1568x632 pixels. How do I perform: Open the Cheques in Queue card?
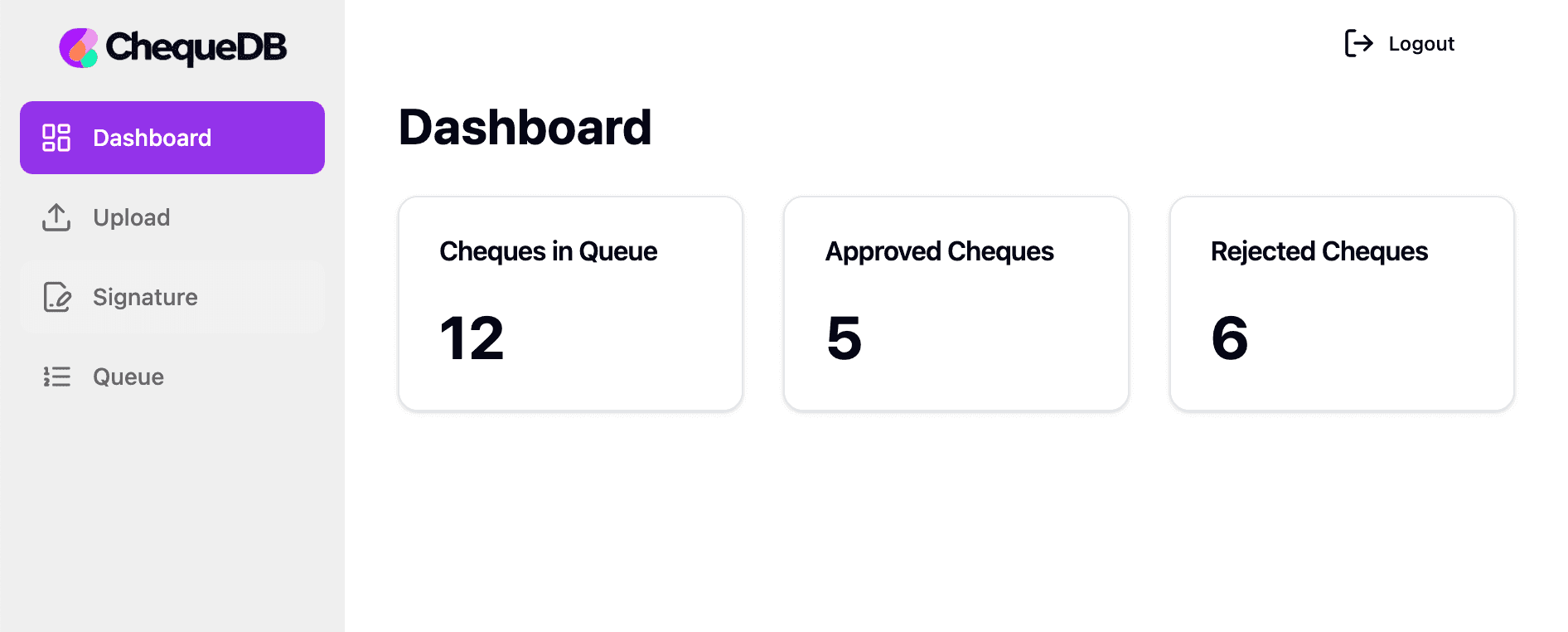(x=570, y=304)
